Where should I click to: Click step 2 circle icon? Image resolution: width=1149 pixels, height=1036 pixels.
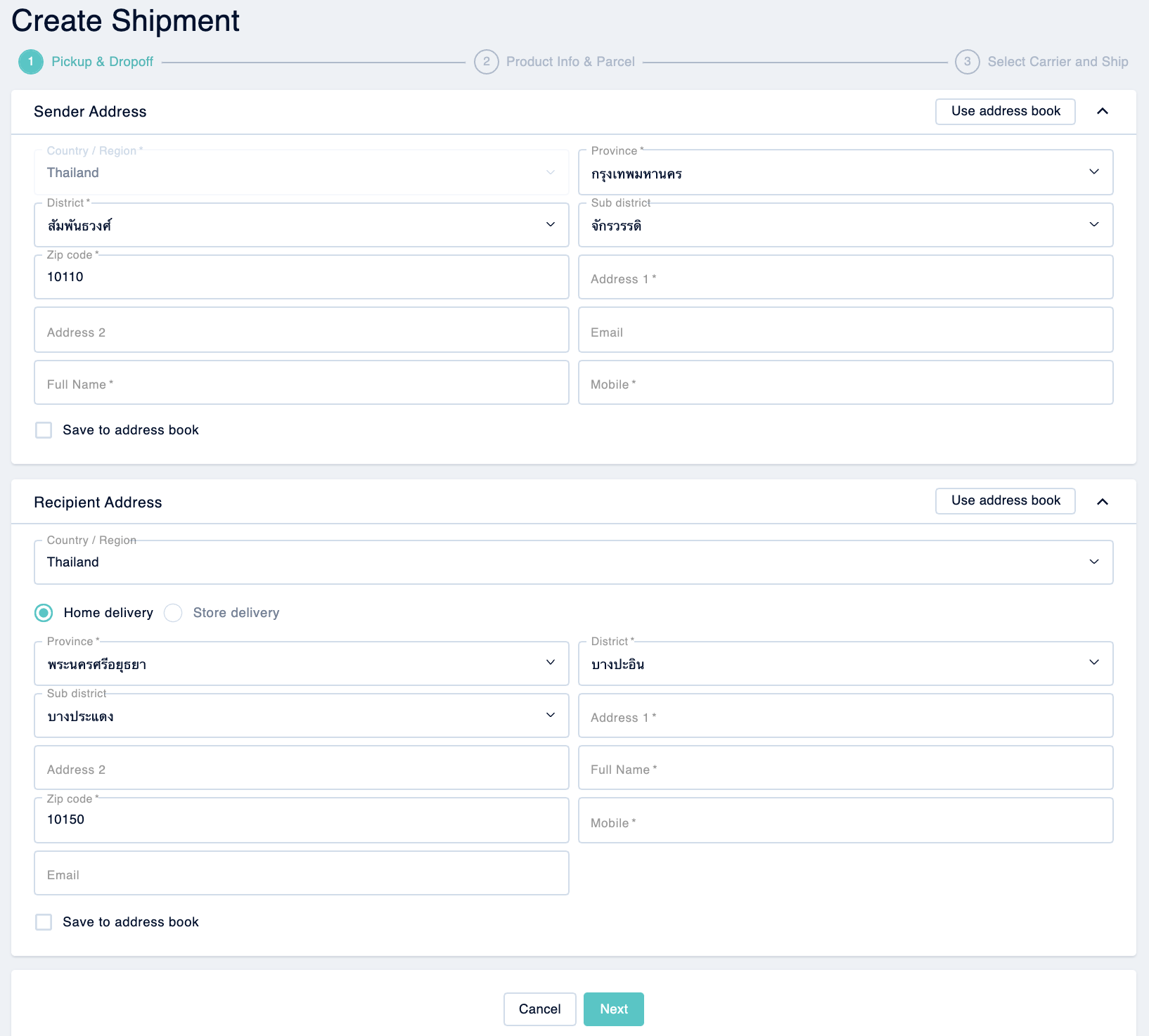[x=486, y=62]
